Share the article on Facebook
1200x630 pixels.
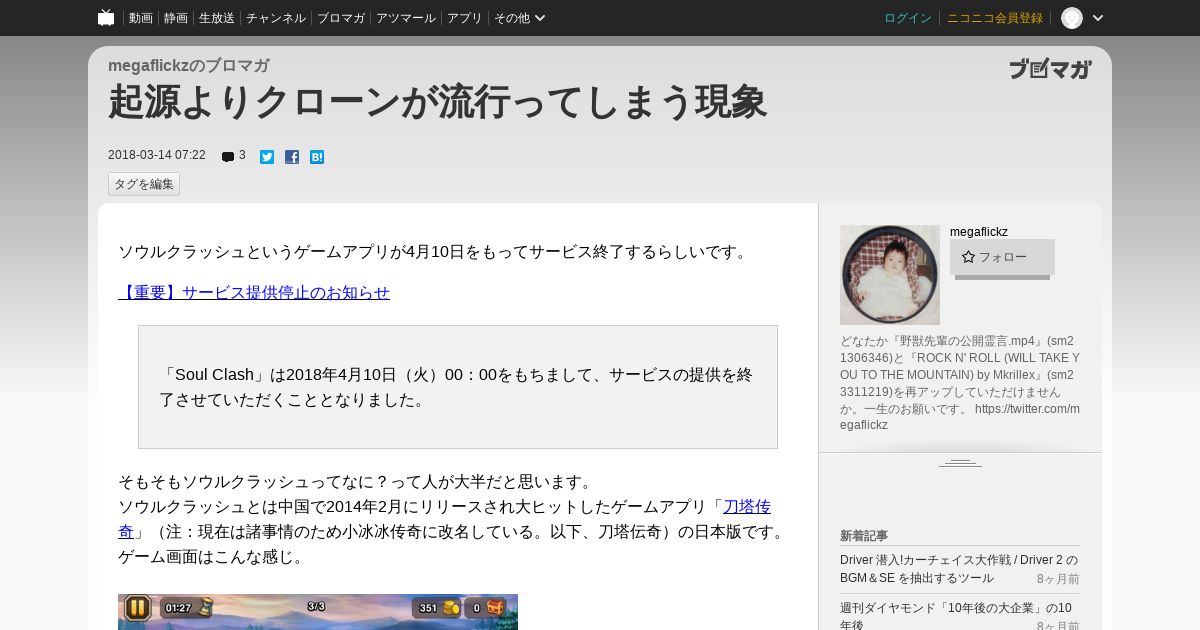point(292,157)
